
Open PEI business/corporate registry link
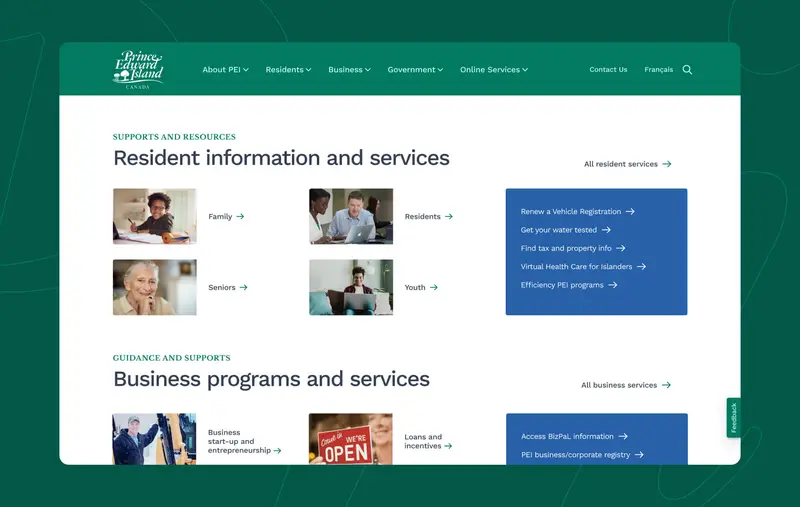[576, 455]
